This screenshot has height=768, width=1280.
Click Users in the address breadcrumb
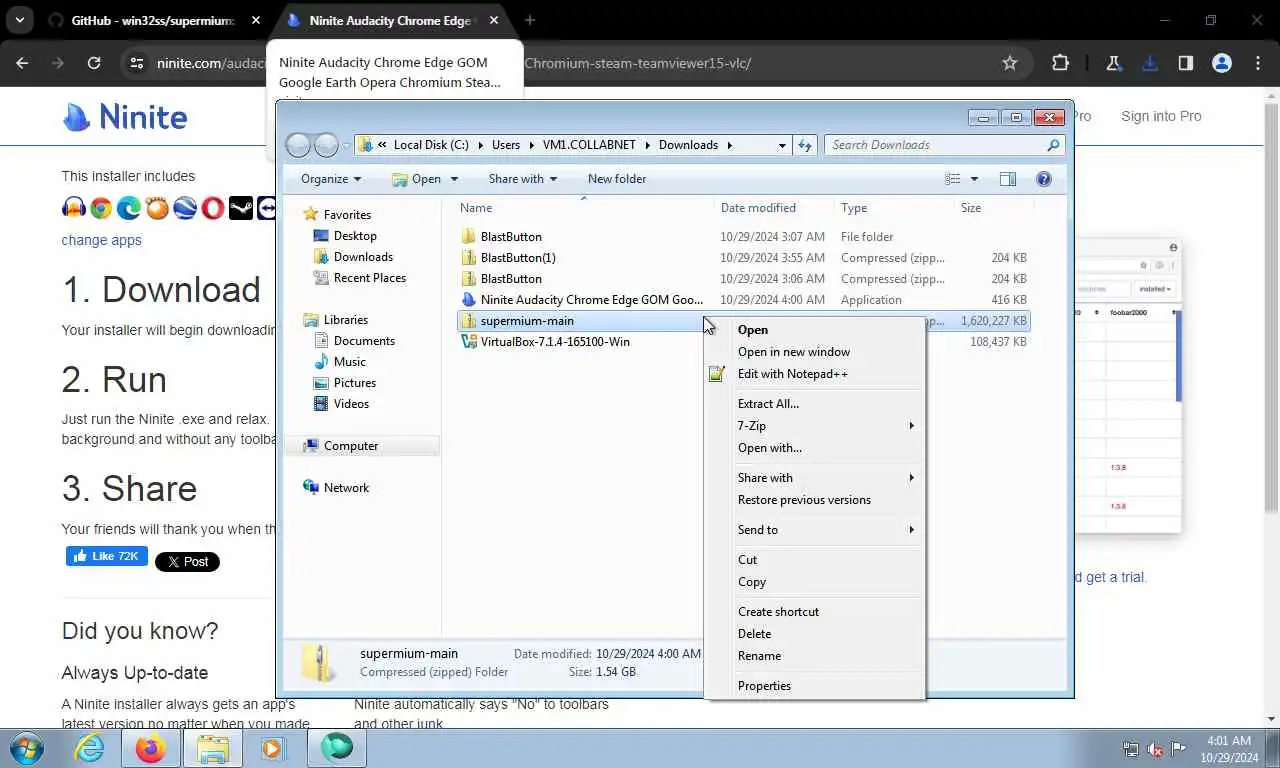(506, 145)
